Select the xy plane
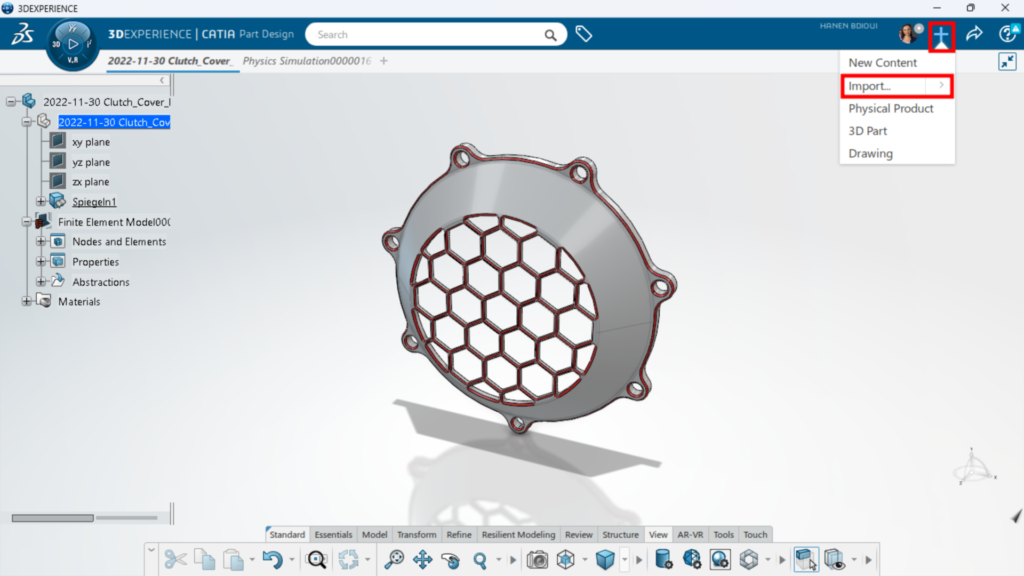The width and height of the screenshot is (1024, 576). [x=91, y=142]
